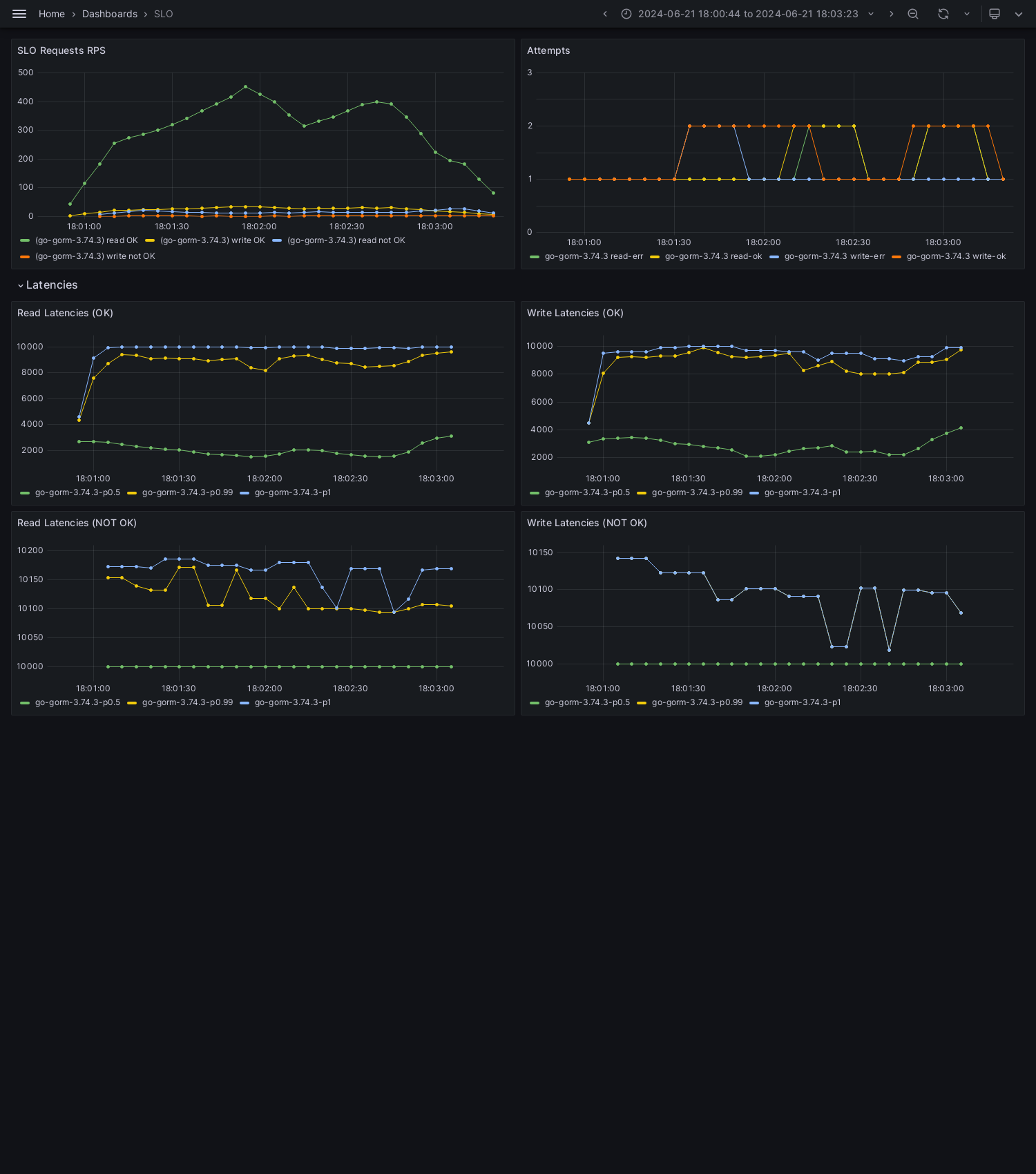Shift time range forward with right arrow

(891, 14)
